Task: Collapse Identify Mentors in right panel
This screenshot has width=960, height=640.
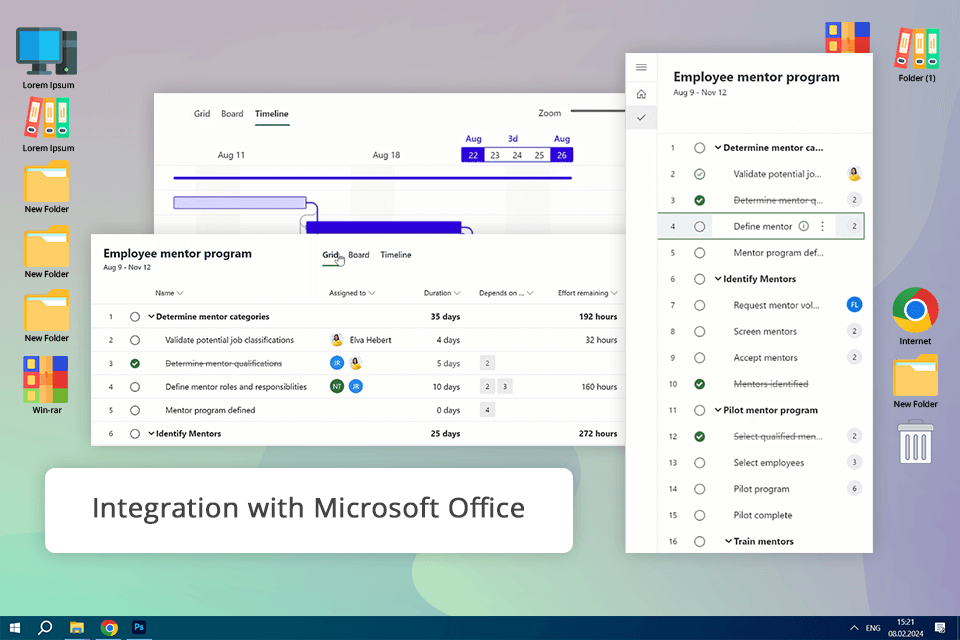Action: [x=718, y=279]
